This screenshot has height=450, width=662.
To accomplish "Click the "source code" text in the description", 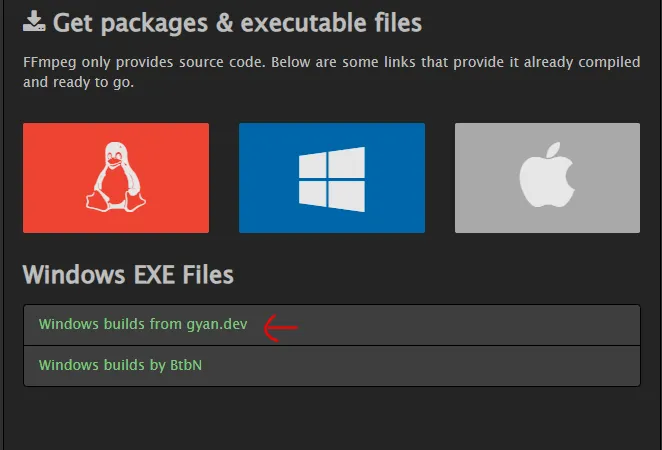I will (x=194, y=62).
